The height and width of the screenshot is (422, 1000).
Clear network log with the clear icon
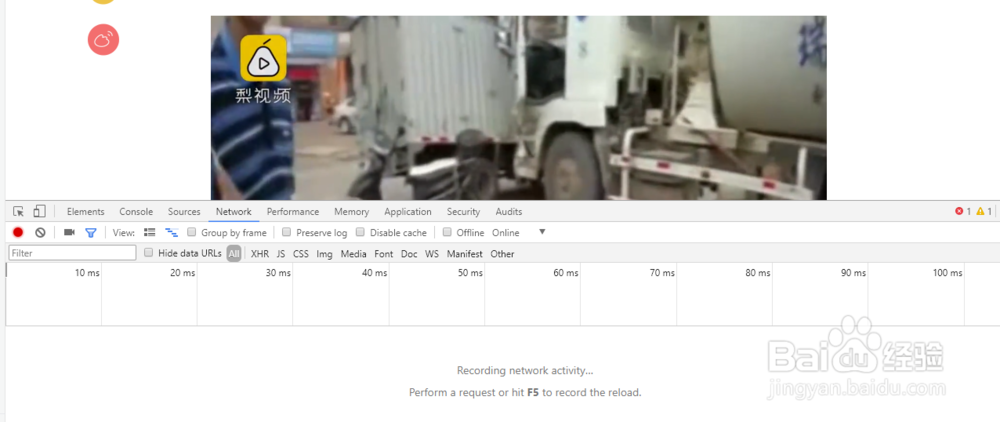40,233
